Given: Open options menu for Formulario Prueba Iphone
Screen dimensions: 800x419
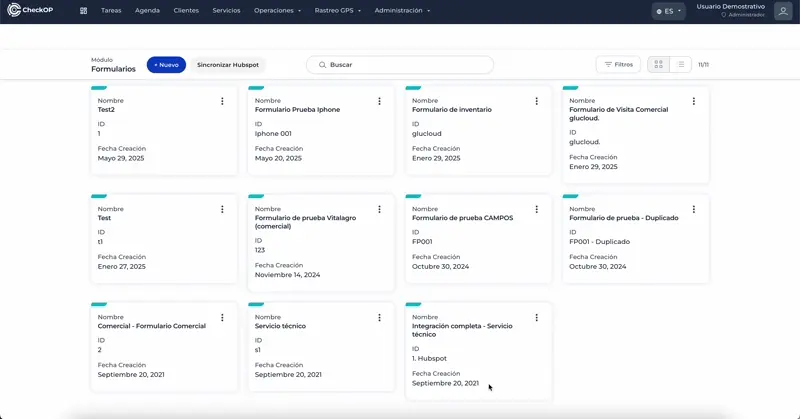Looking at the screenshot, I should tap(380, 102).
